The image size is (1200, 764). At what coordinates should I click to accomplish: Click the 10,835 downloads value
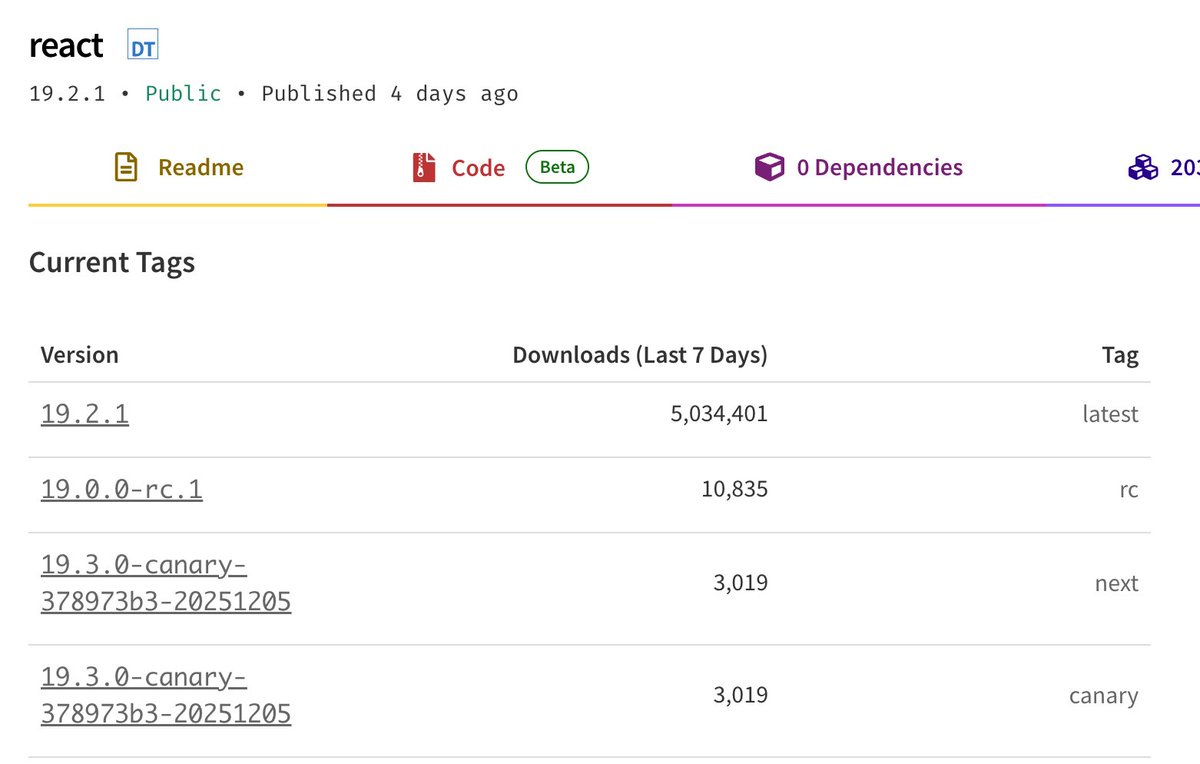(x=735, y=490)
